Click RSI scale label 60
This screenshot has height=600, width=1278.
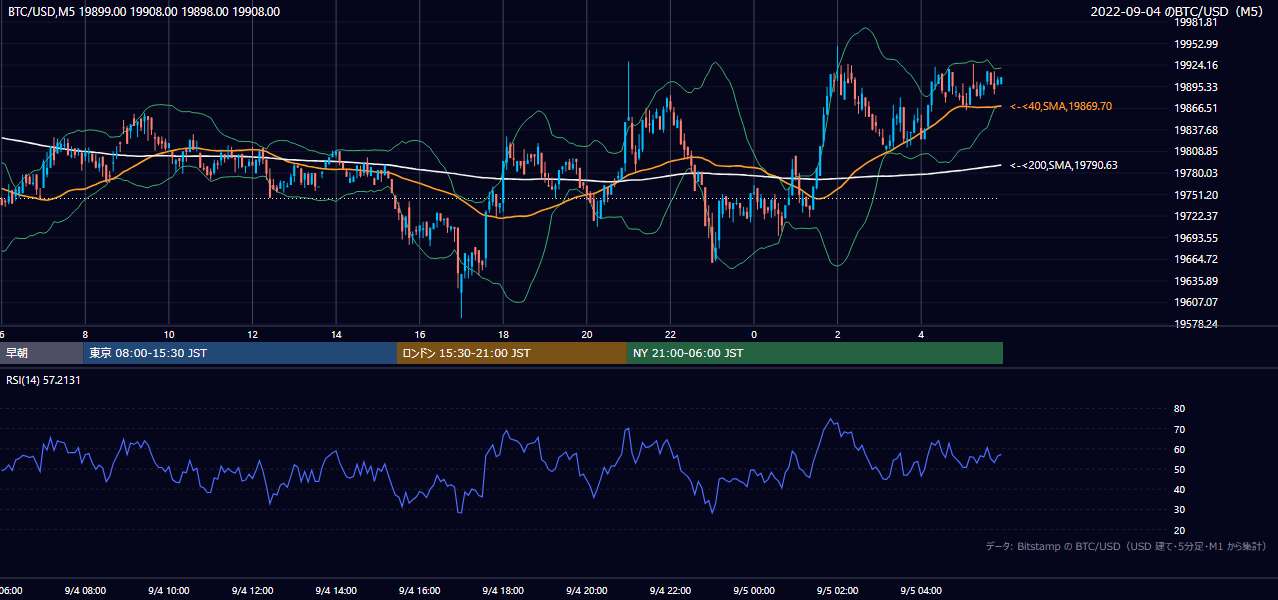tap(1179, 449)
